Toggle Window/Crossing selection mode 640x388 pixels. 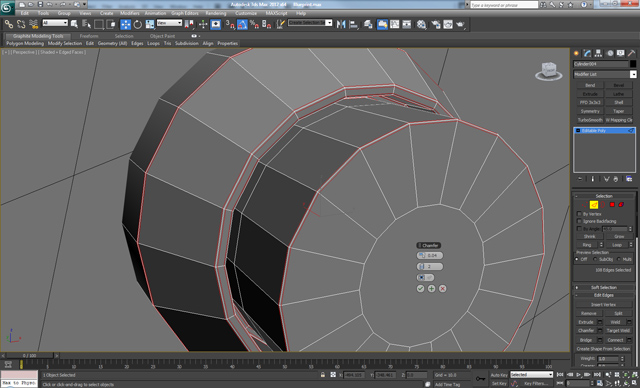111,24
